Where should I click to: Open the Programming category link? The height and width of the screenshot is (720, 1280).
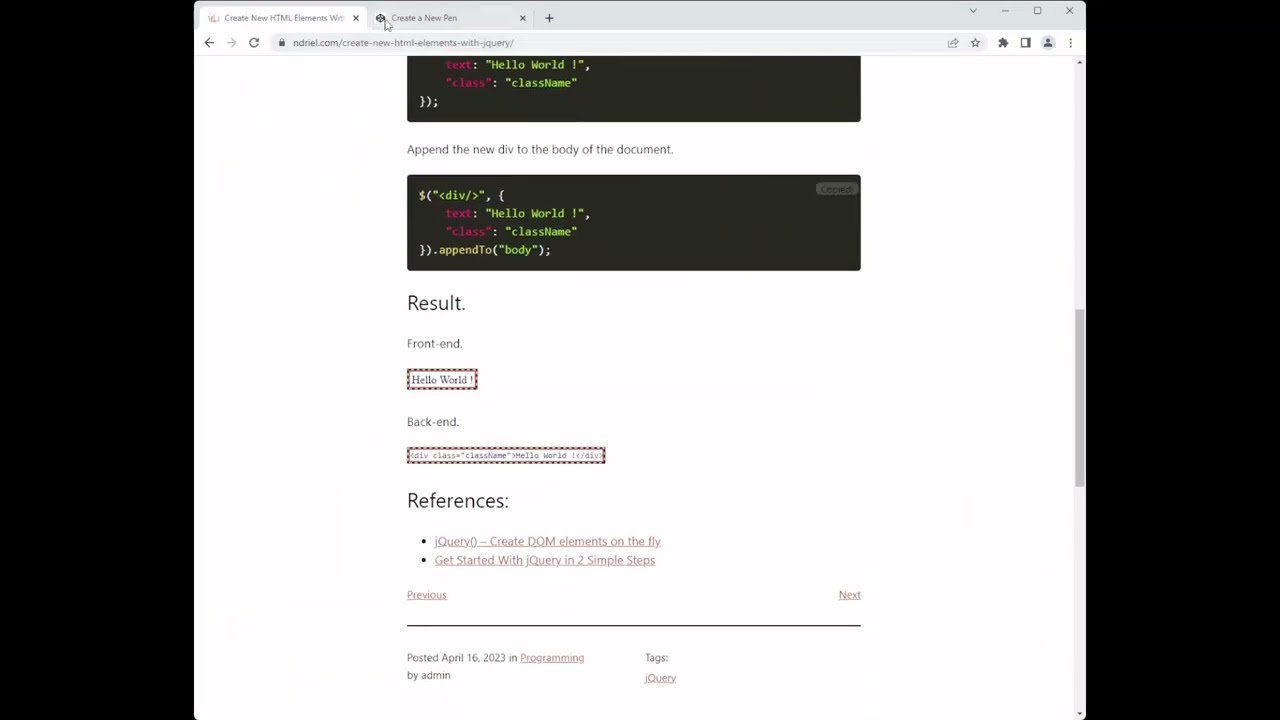552,658
